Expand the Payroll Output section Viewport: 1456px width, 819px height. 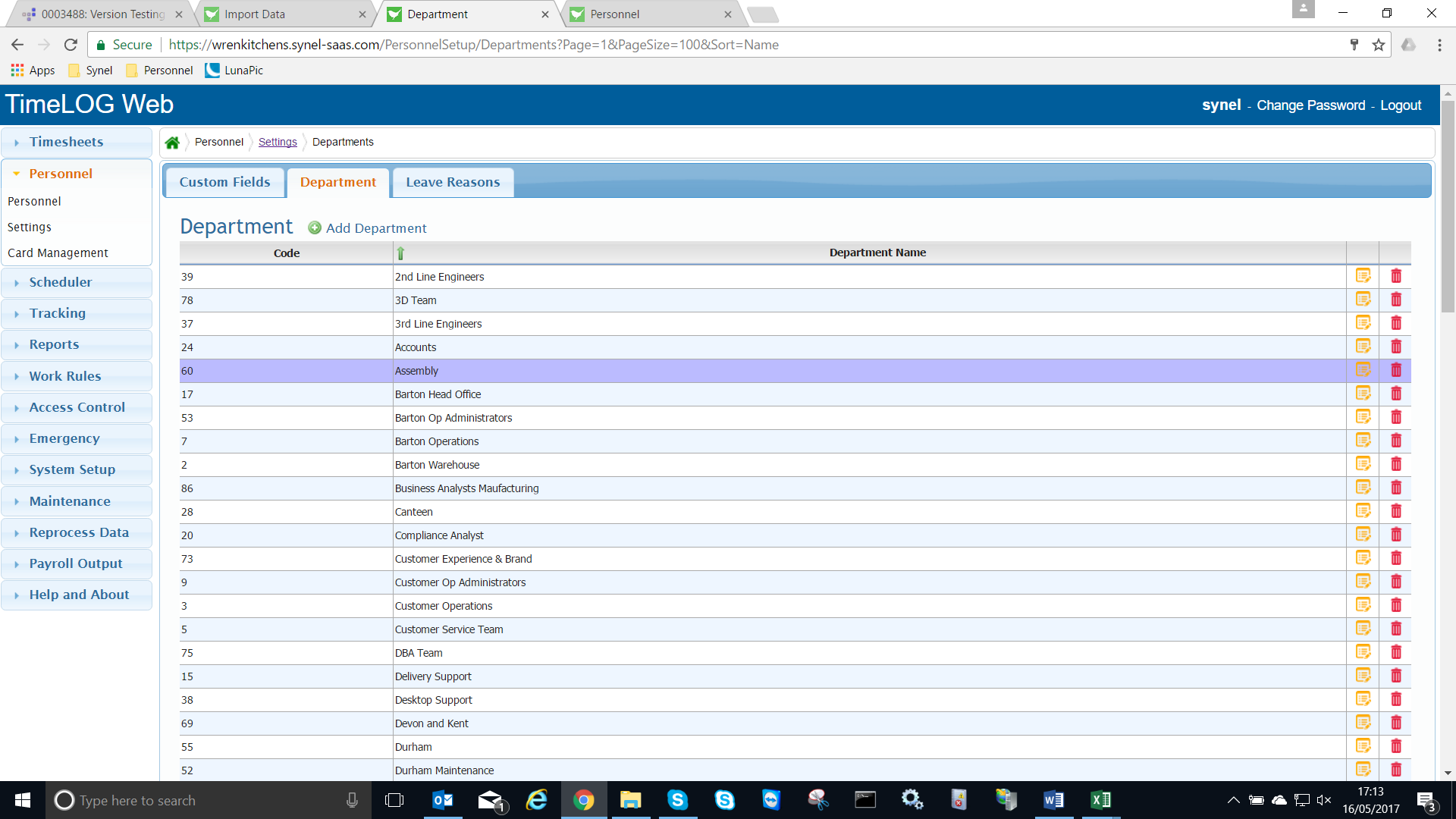click(x=76, y=563)
